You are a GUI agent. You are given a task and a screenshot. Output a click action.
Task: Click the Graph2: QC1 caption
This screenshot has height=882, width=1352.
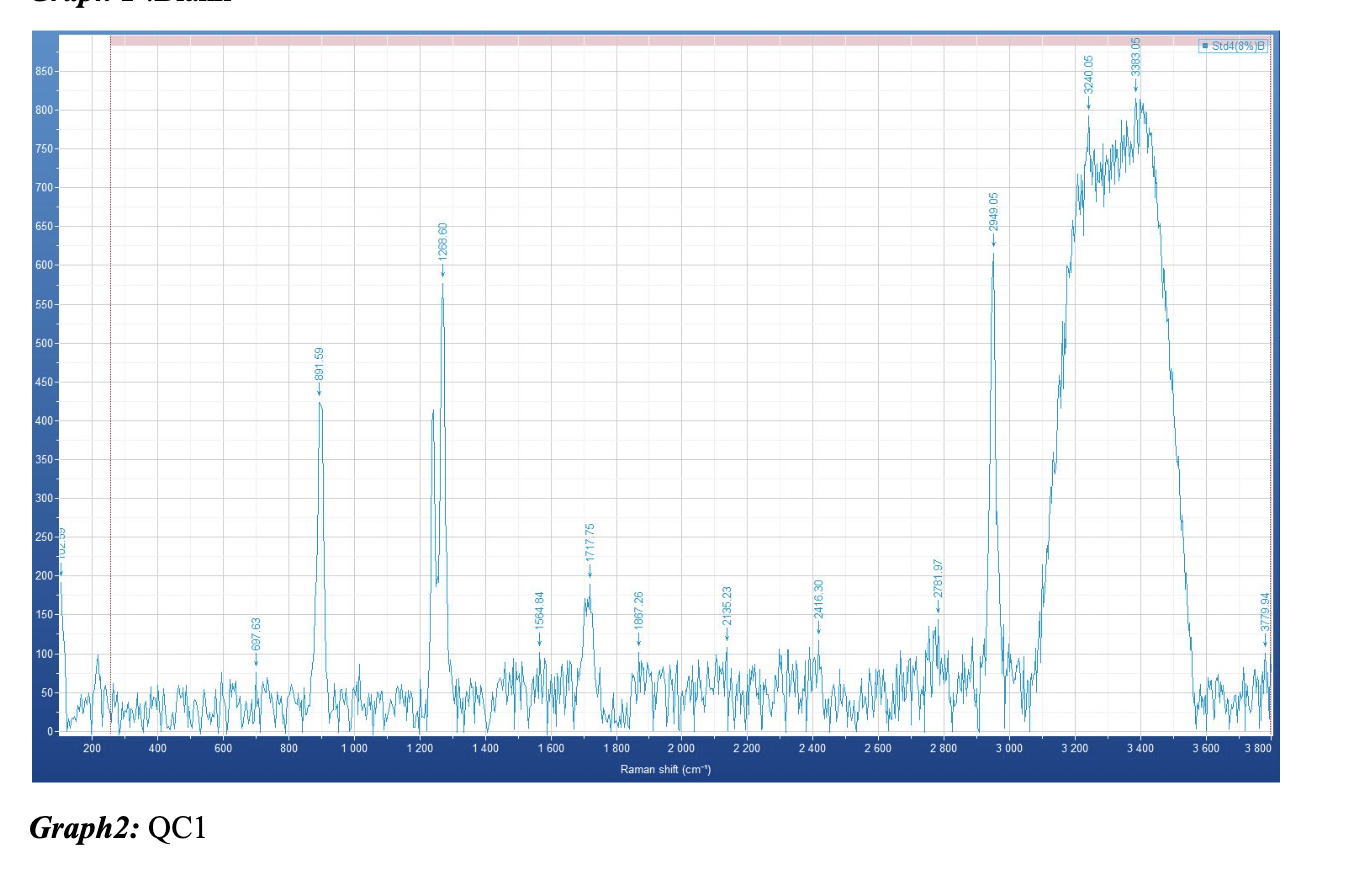[x=118, y=829]
